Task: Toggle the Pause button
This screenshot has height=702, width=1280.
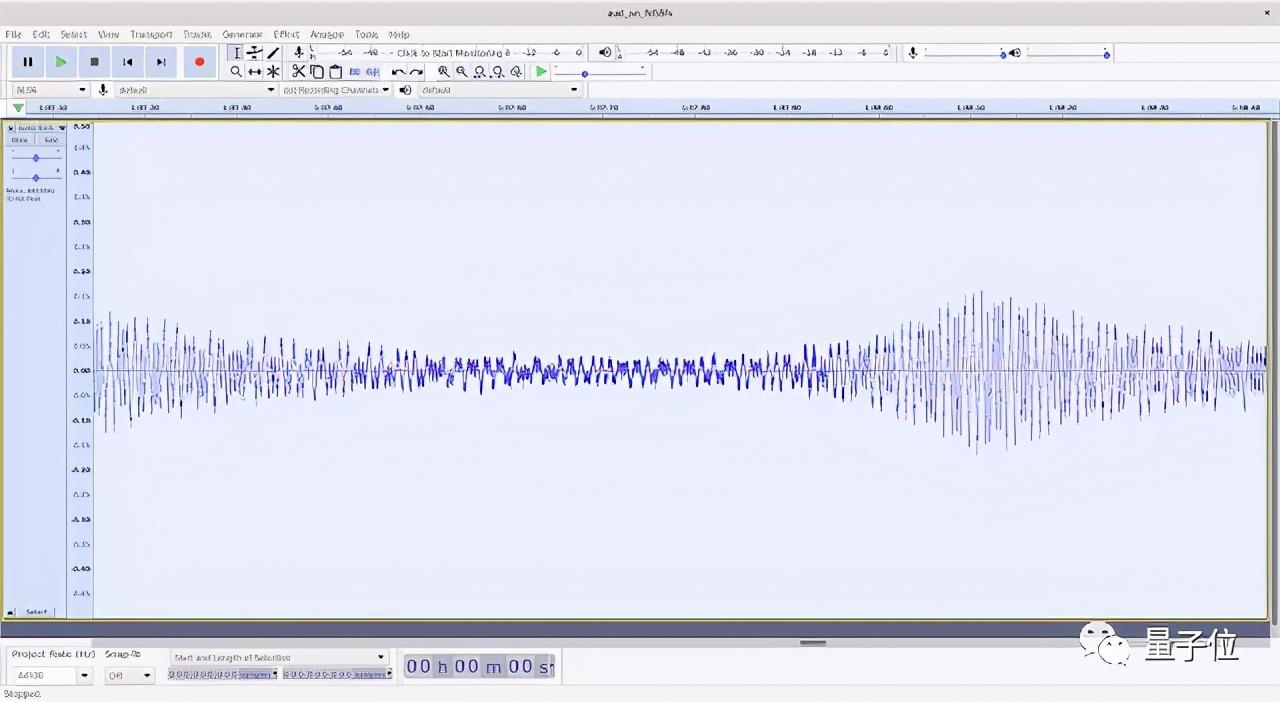Action: (x=28, y=62)
